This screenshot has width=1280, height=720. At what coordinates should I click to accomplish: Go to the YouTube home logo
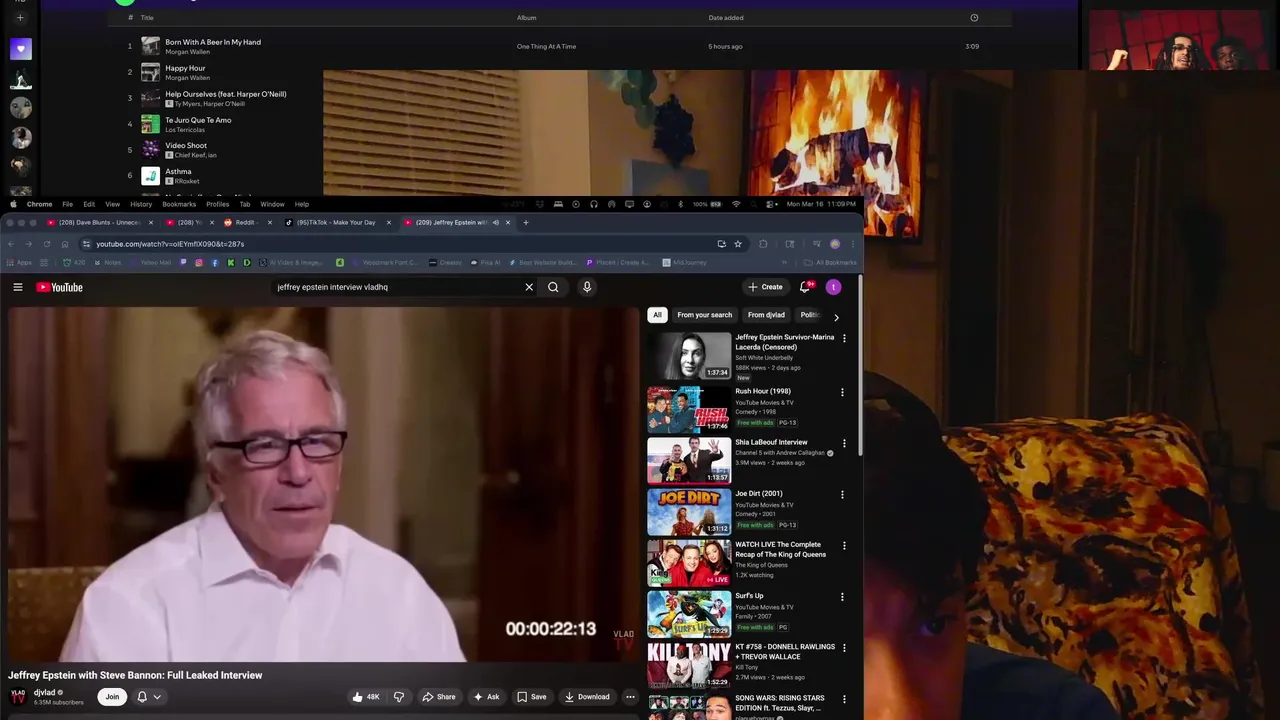(59, 287)
